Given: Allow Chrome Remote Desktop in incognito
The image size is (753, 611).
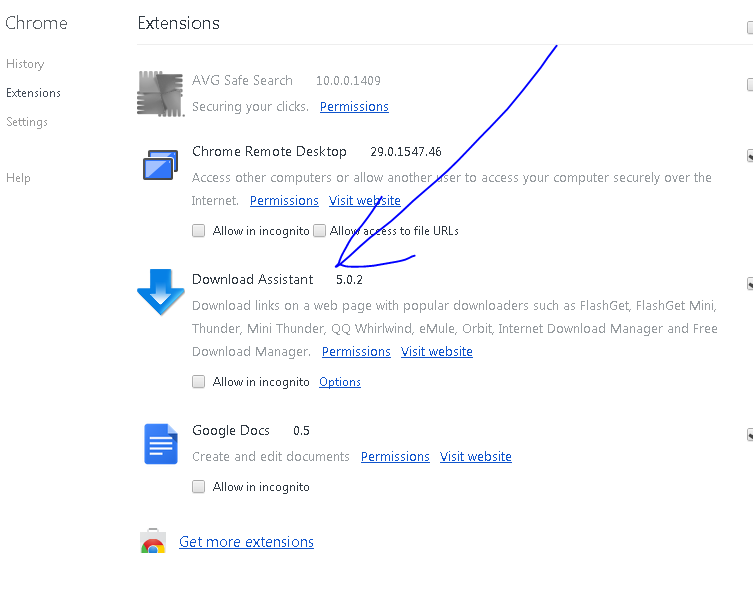Looking at the screenshot, I should [x=198, y=231].
